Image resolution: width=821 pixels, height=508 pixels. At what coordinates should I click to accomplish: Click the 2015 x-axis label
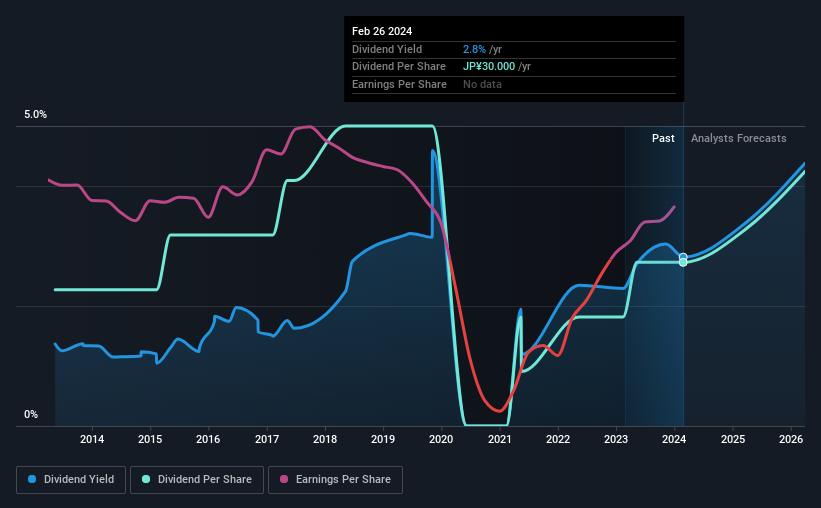coord(150,439)
